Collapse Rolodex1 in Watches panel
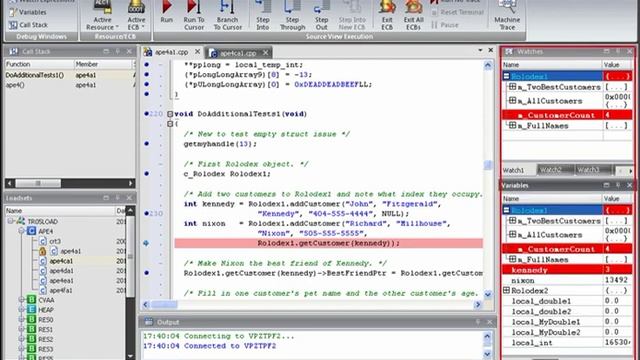The width and height of the screenshot is (640, 360). (x=507, y=76)
